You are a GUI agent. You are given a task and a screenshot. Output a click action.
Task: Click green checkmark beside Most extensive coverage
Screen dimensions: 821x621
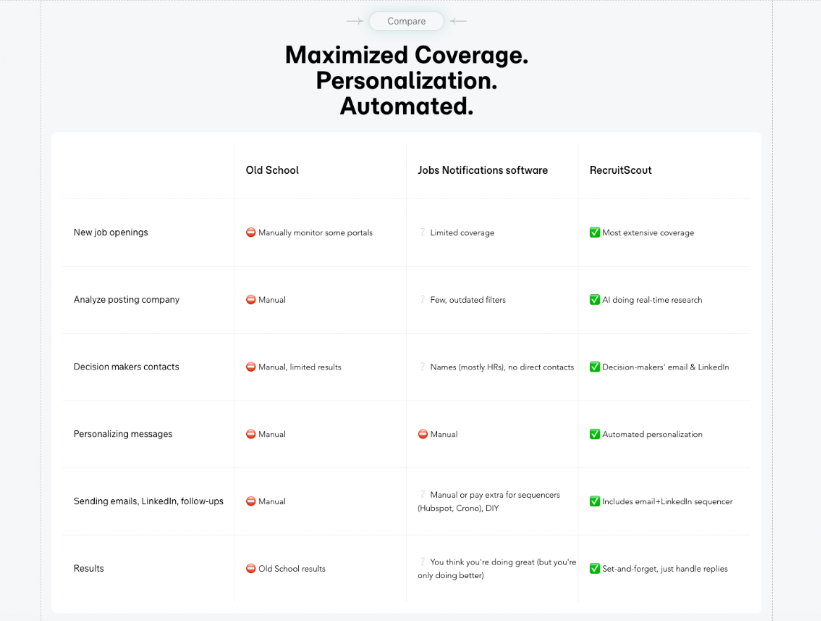(595, 232)
